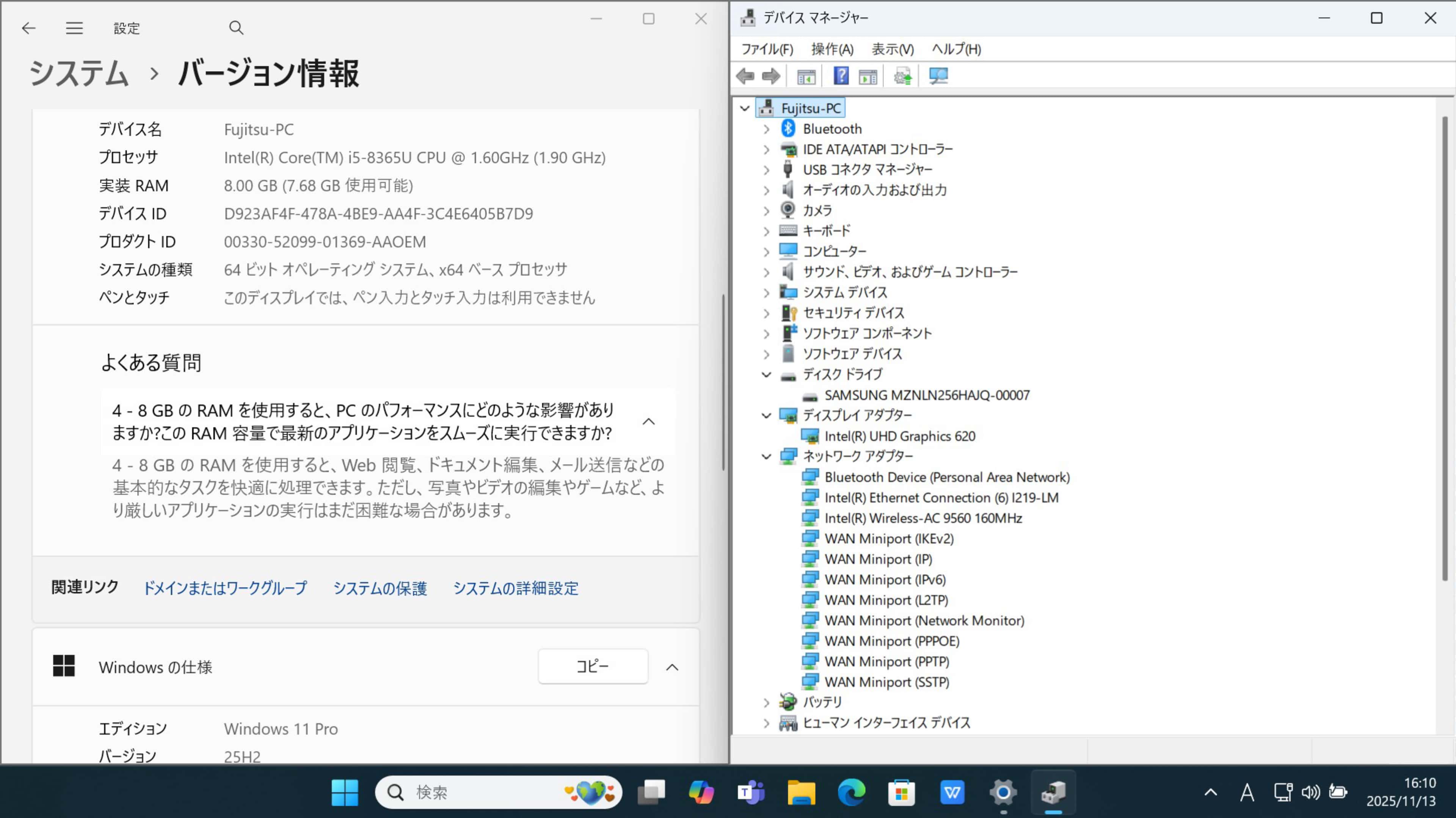Go back with Settings back arrow
Image resolution: width=1456 pixels, height=818 pixels.
(28, 28)
